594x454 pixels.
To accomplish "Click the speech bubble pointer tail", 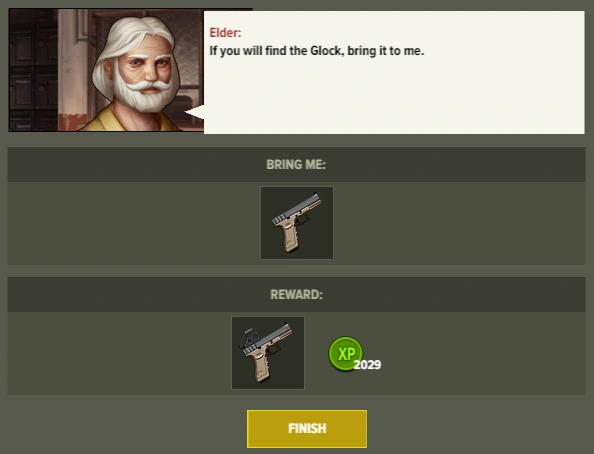I will click(194, 112).
